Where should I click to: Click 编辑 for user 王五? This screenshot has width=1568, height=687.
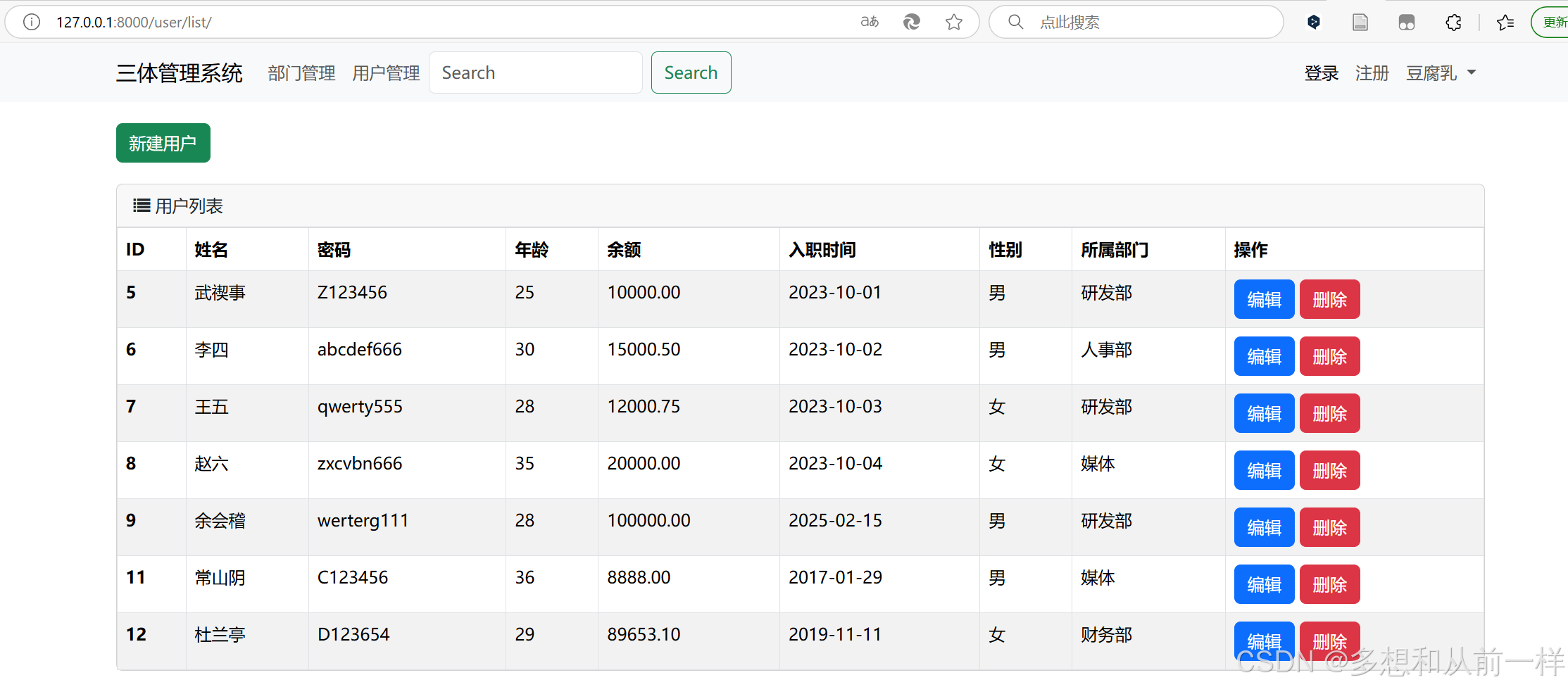(x=1264, y=413)
